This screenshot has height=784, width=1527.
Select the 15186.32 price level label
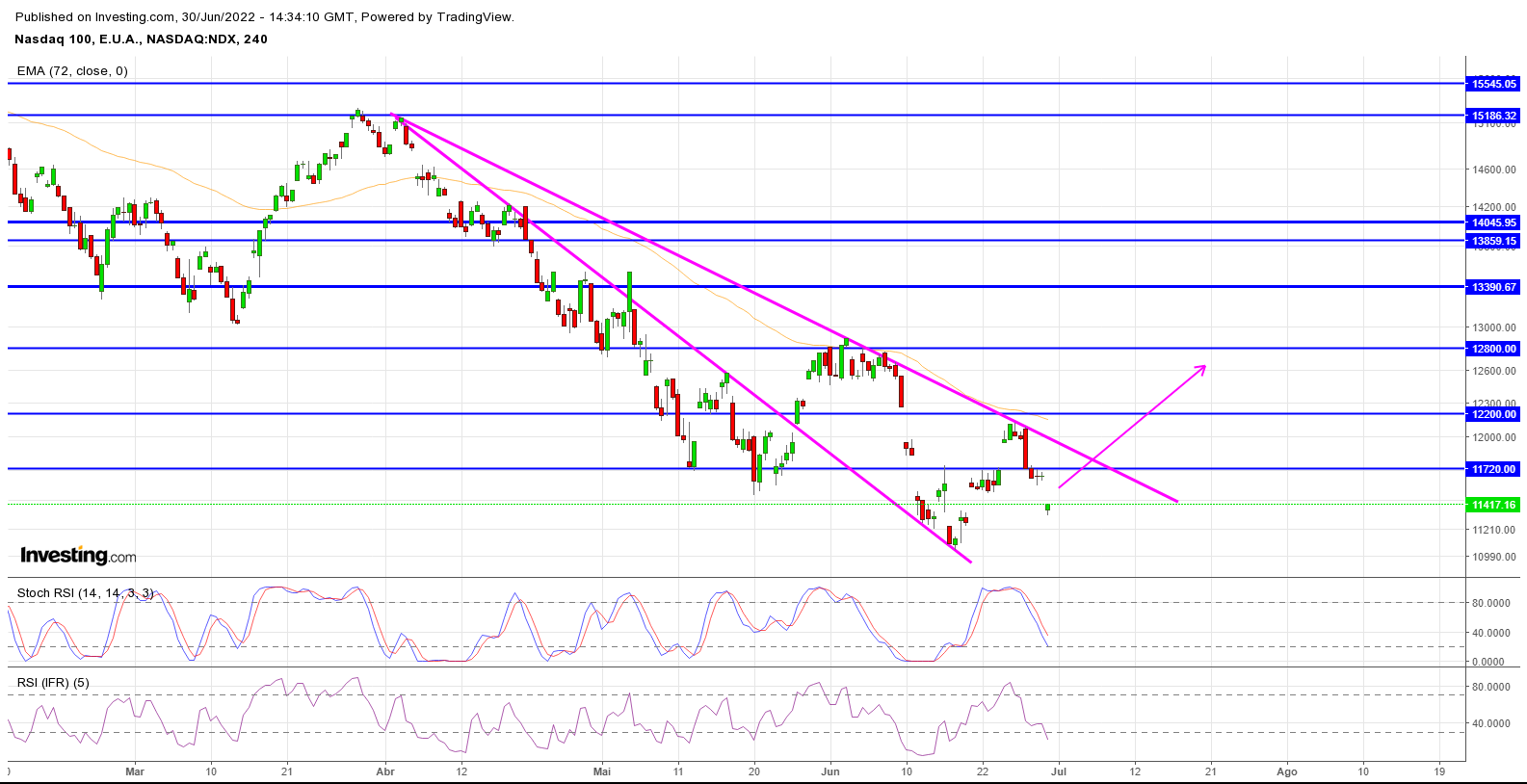point(1493,116)
